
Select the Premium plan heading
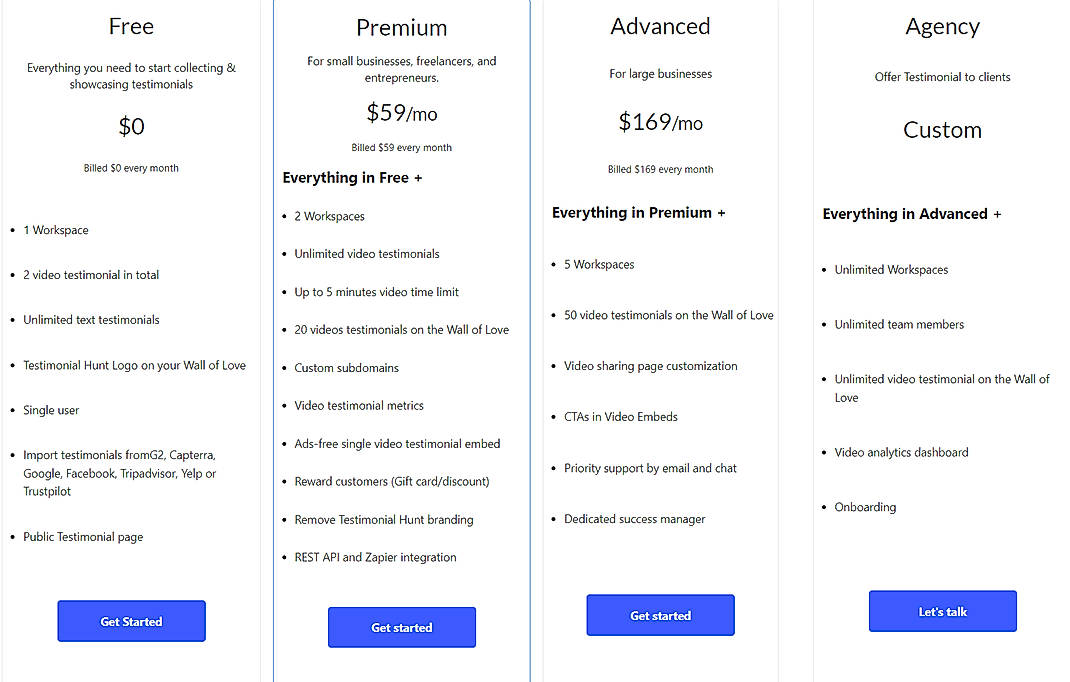pos(402,27)
